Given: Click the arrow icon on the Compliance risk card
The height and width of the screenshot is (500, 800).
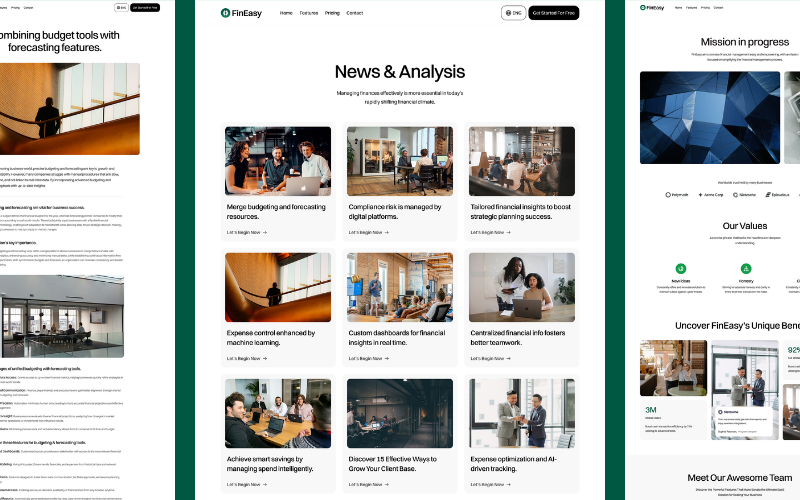Looking at the screenshot, I should pyautogui.click(x=387, y=232).
